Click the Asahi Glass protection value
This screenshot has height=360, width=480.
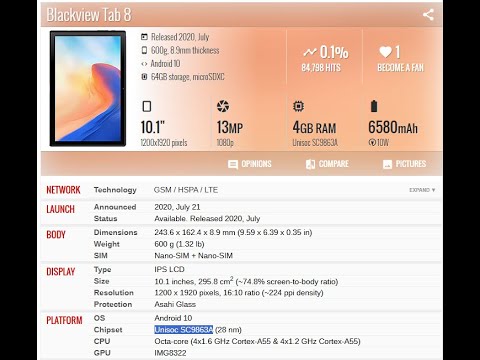[x=175, y=304]
